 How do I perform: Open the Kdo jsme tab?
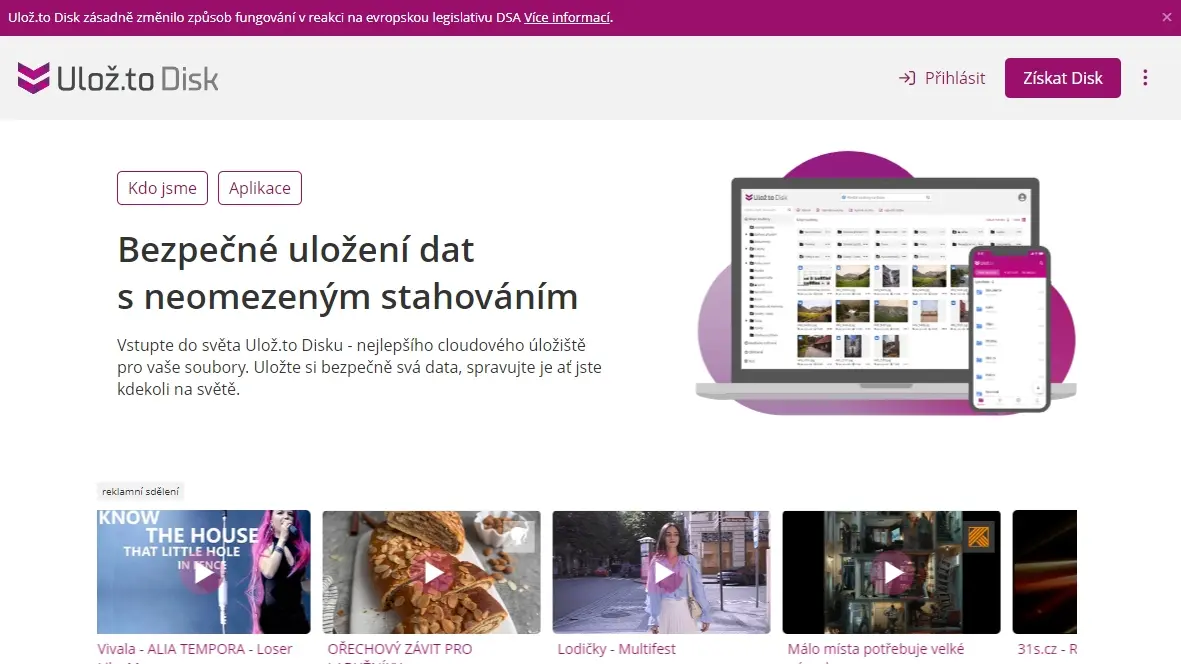(x=162, y=188)
